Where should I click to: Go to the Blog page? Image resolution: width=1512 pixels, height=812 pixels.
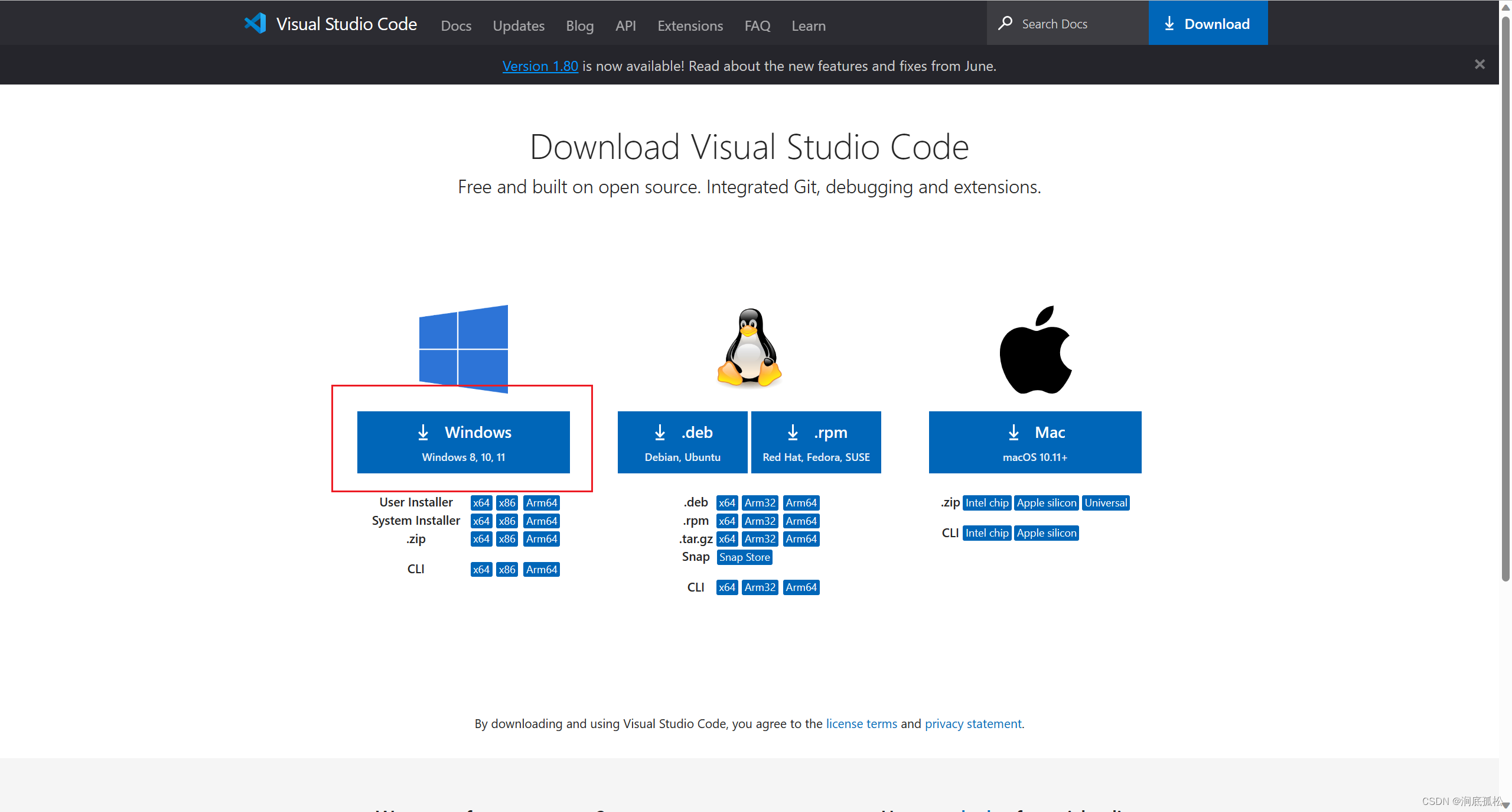click(579, 25)
